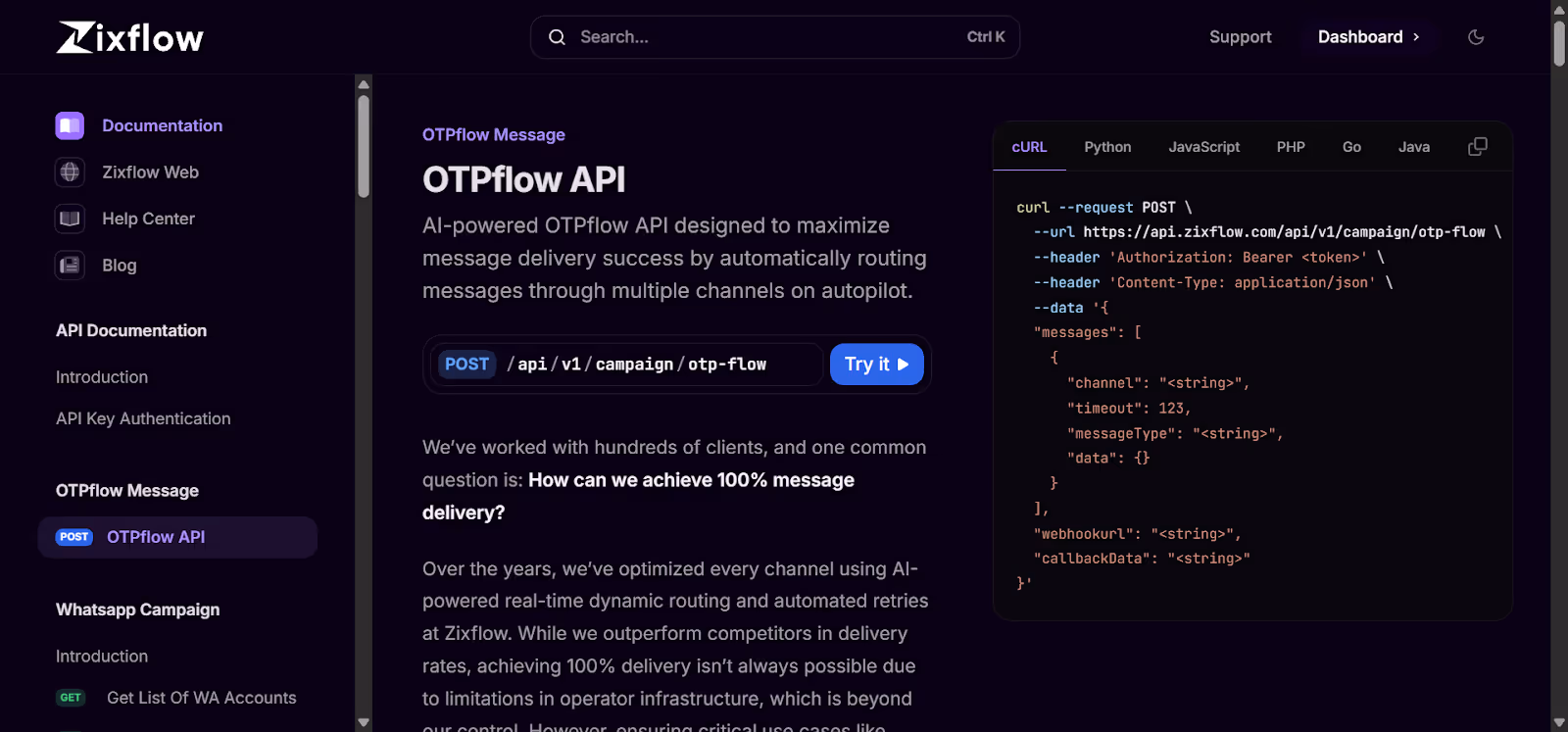Click the Ctrl K shortcut hint
1568x732 pixels.
click(986, 37)
